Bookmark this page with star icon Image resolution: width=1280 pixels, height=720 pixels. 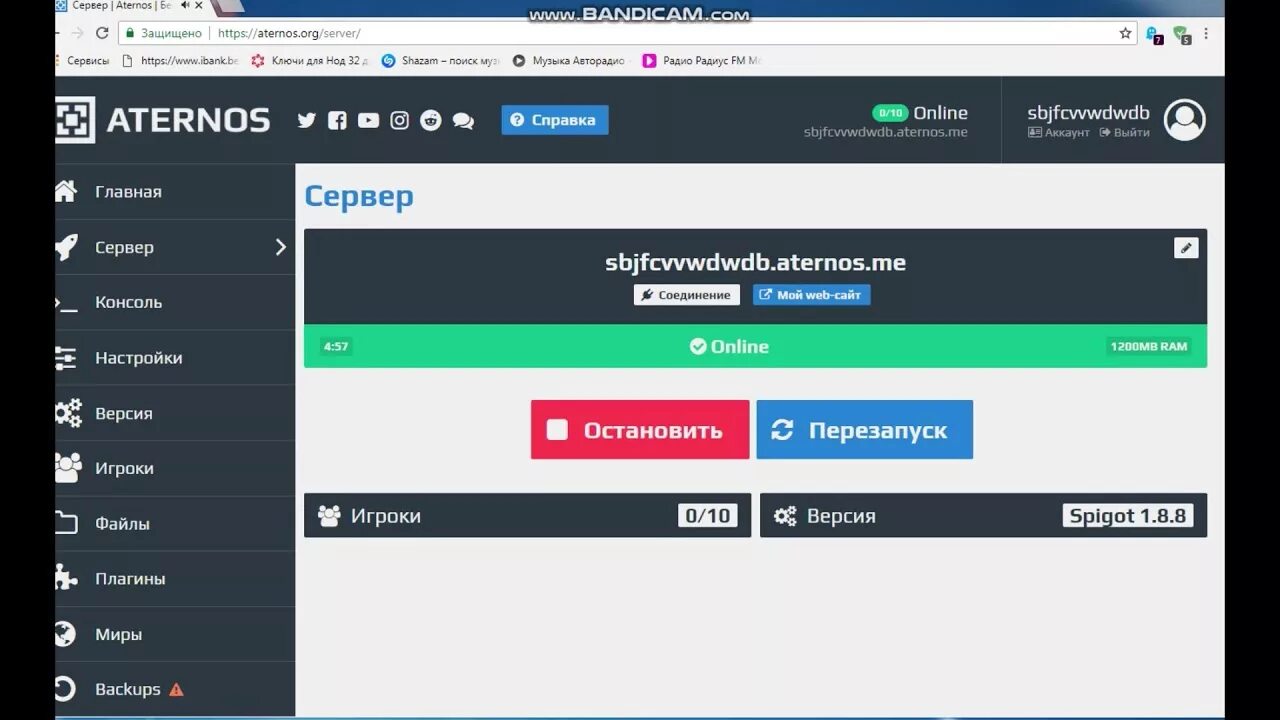point(1125,33)
